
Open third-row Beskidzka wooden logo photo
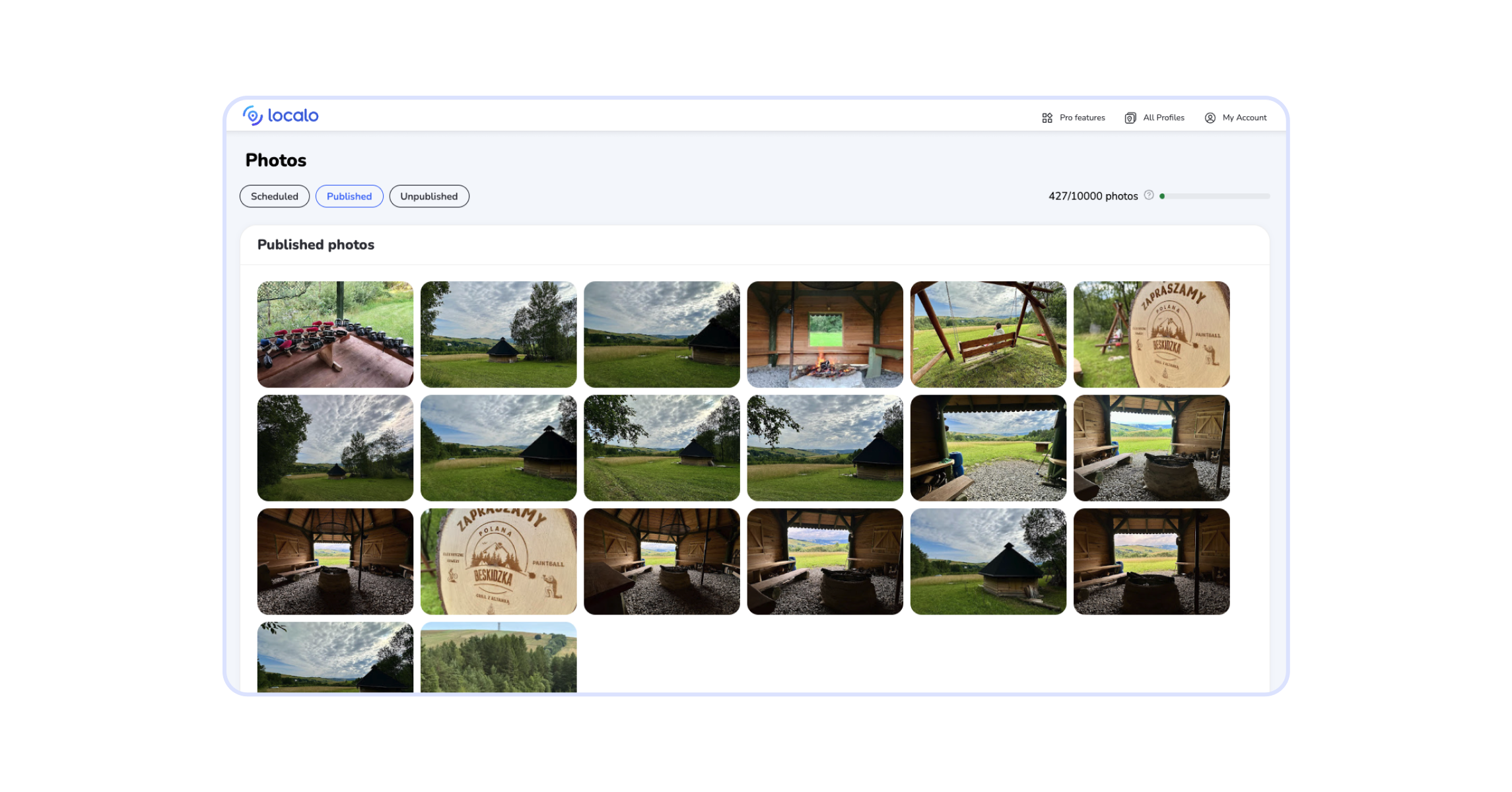(498, 562)
